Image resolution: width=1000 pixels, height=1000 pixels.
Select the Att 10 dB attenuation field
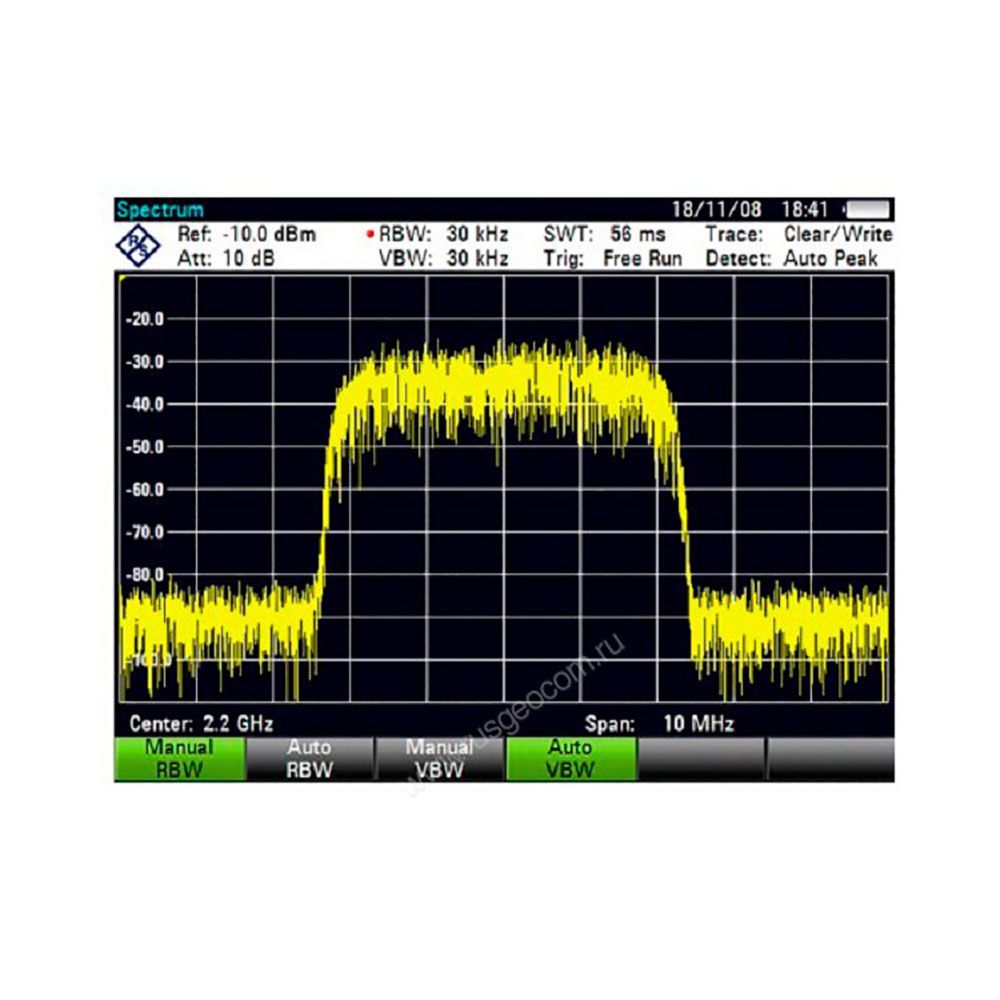[226, 259]
